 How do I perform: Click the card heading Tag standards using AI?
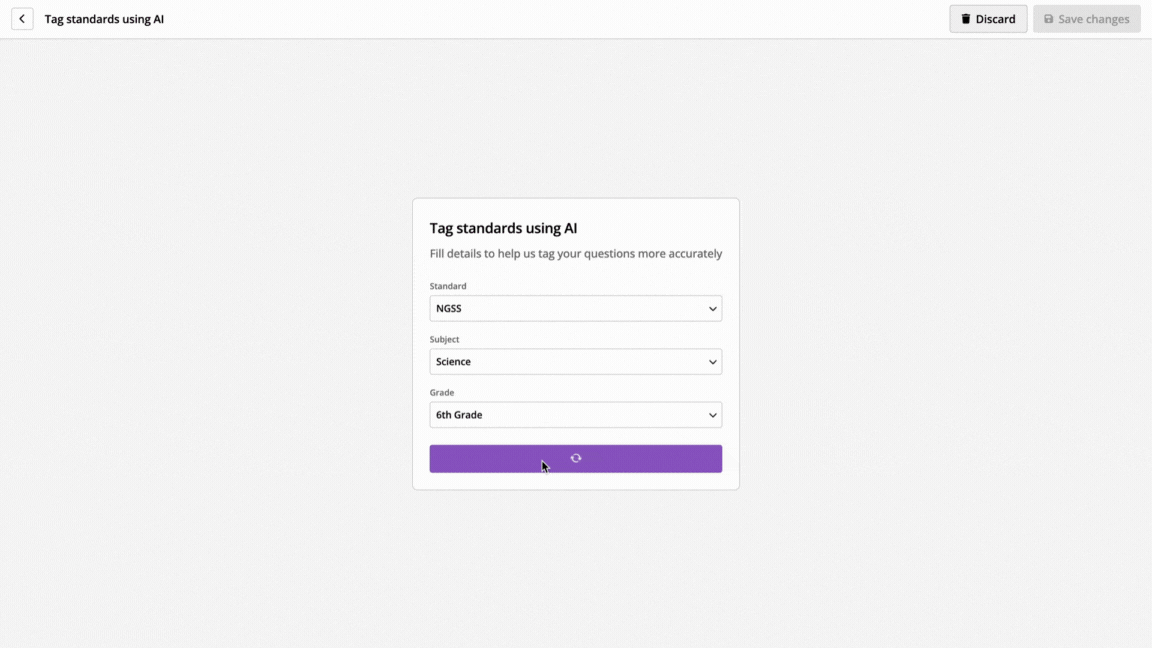[x=503, y=228]
